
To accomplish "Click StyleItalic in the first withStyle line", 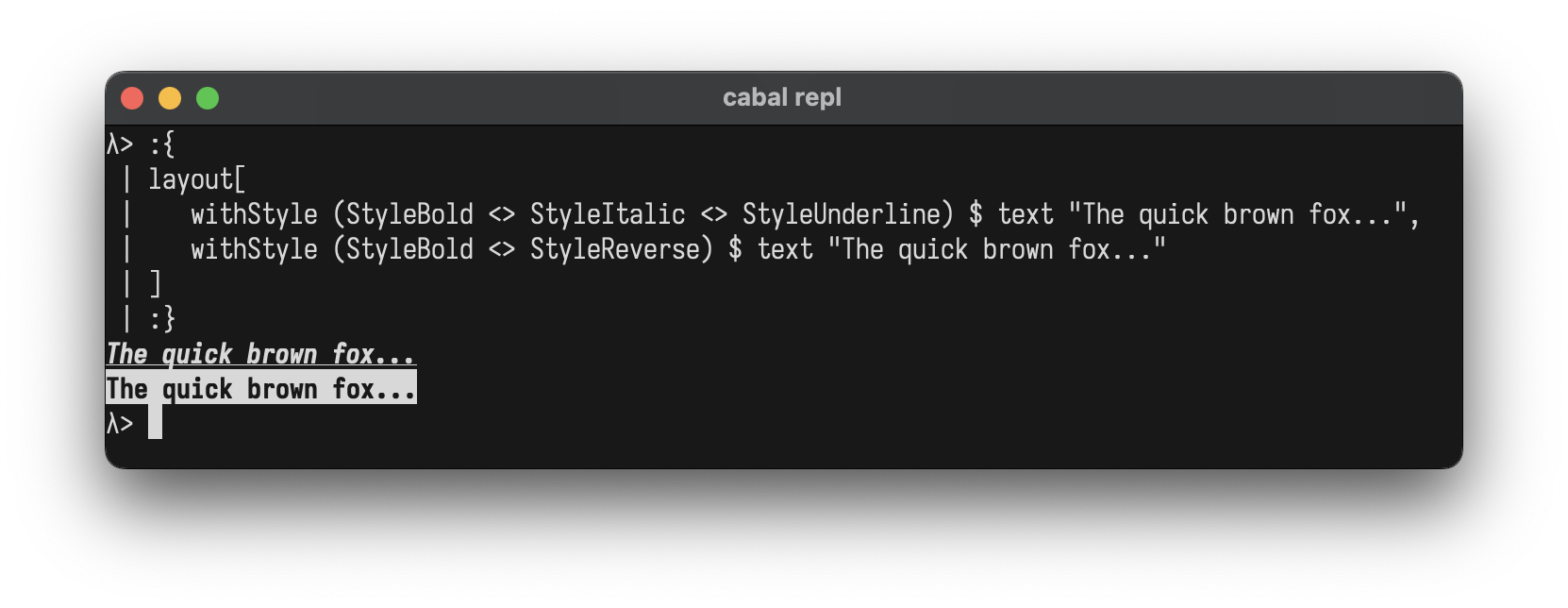I will click(x=608, y=214).
